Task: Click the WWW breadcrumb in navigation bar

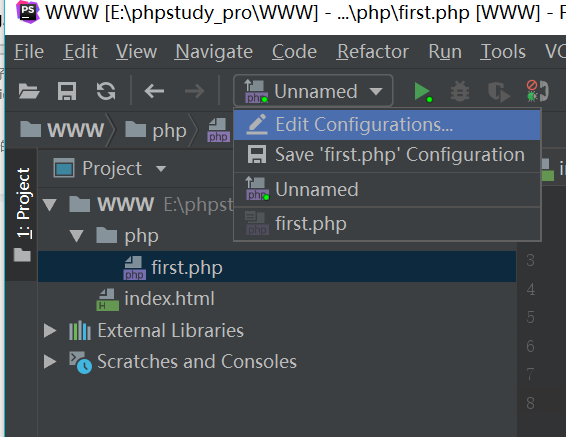Action: pyautogui.click(x=62, y=130)
